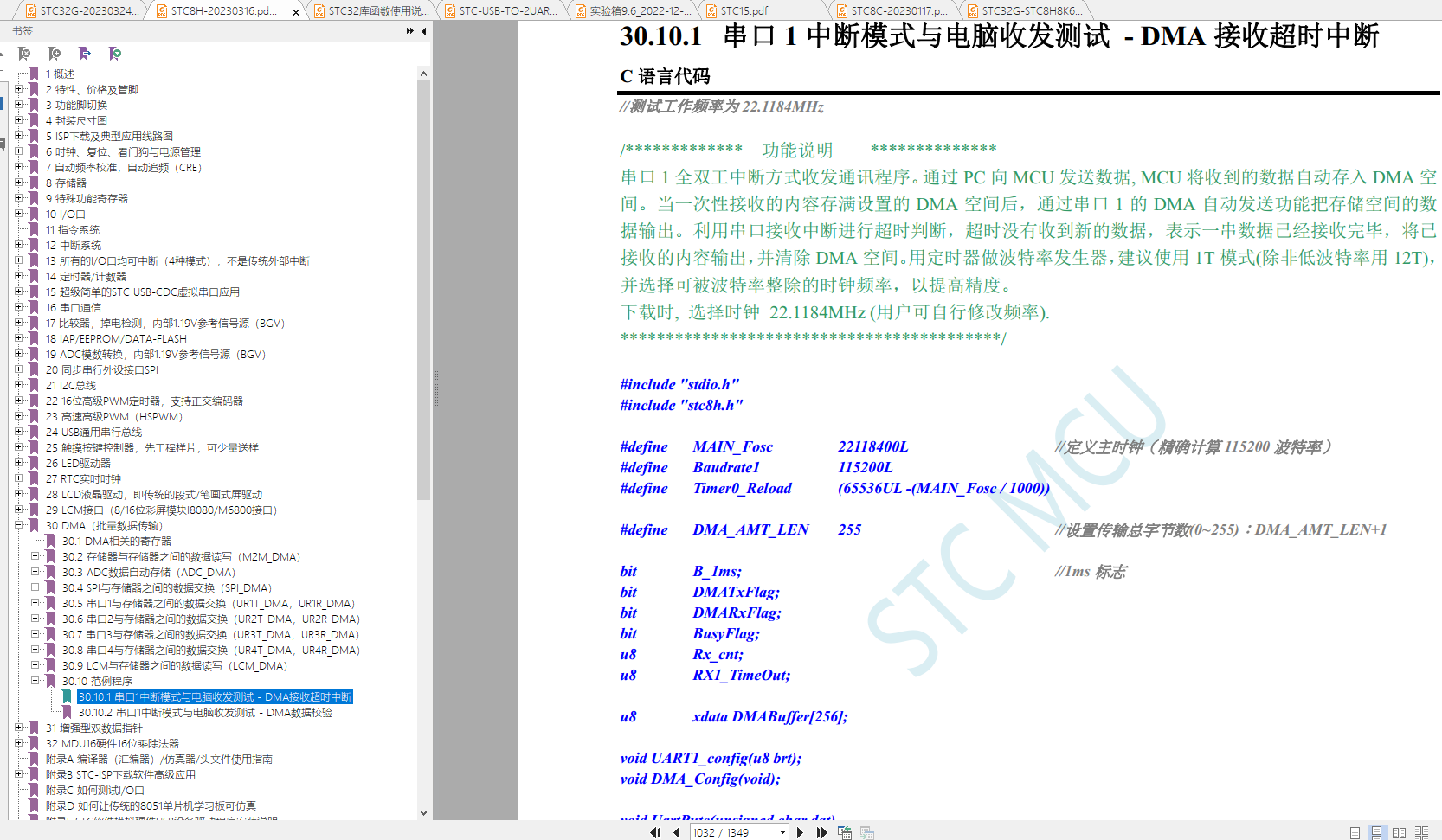This screenshot has height=840, width=1442.
Task: Open bookmark 30.1 DMA相关的寄存器
Action: point(117,542)
